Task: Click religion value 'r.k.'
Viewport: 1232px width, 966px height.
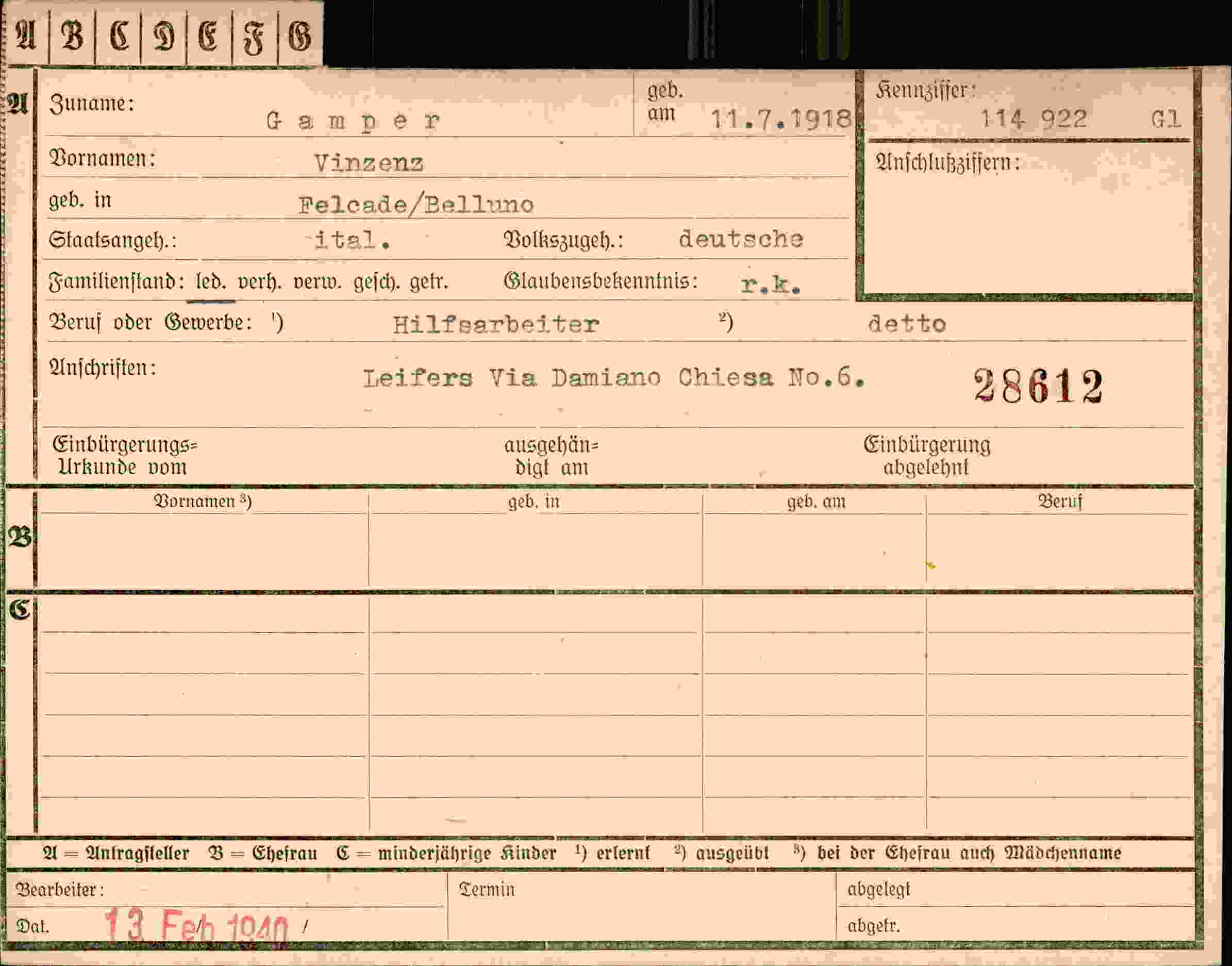Action: [771, 285]
